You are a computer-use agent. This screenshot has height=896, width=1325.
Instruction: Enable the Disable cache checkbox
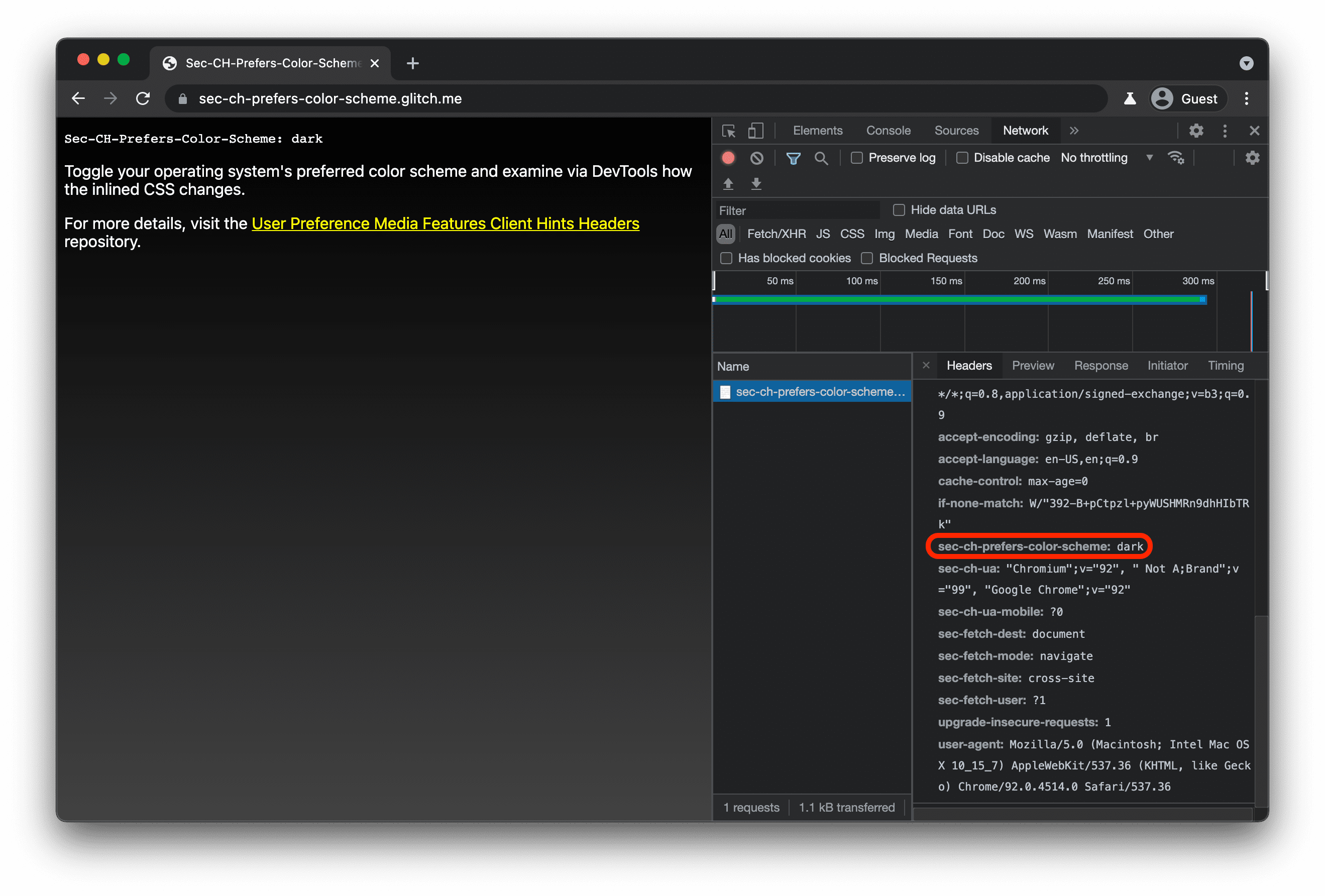(962, 157)
